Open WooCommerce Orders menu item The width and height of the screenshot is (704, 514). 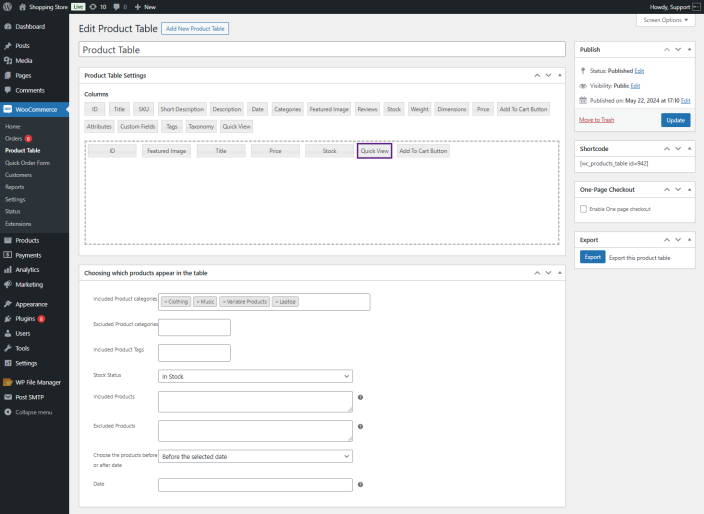13,139
